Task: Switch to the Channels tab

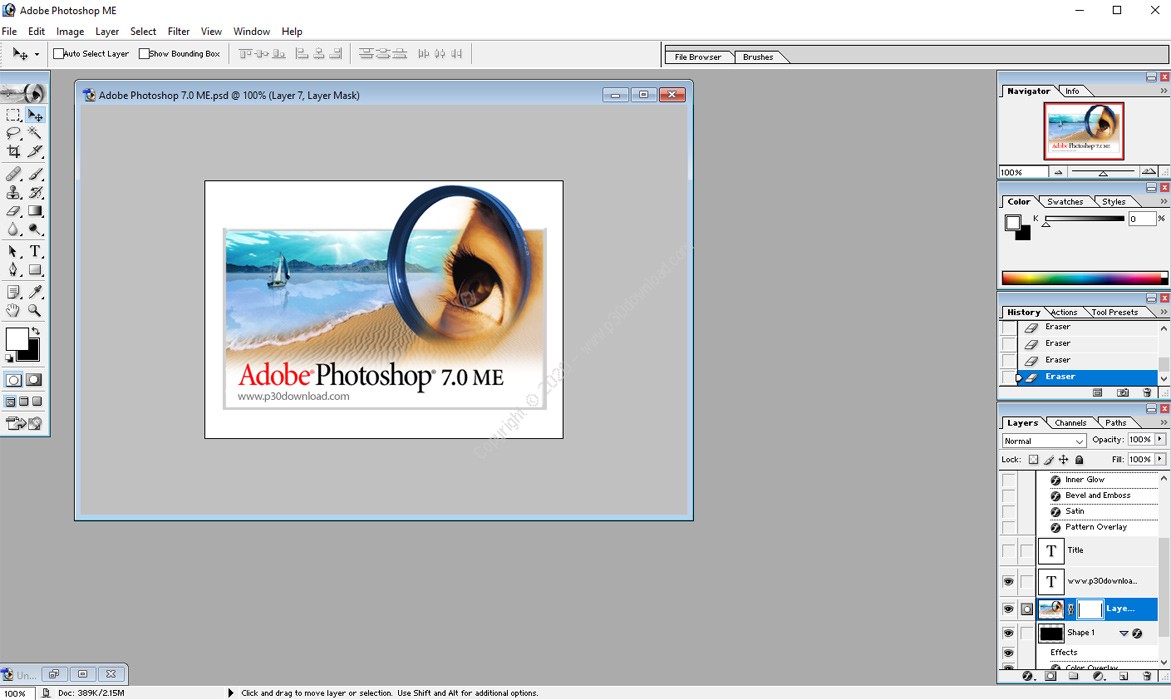Action: 1070,423
